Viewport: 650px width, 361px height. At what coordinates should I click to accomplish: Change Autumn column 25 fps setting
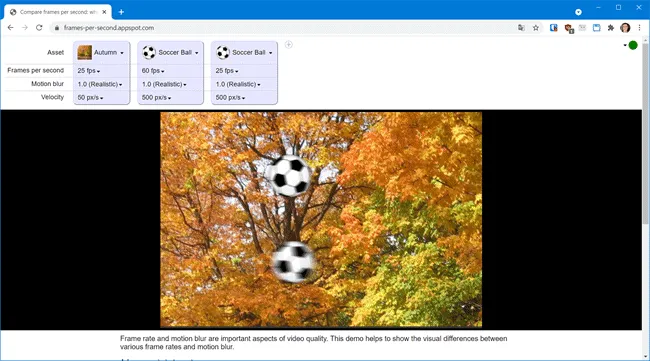click(x=89, y=71)
